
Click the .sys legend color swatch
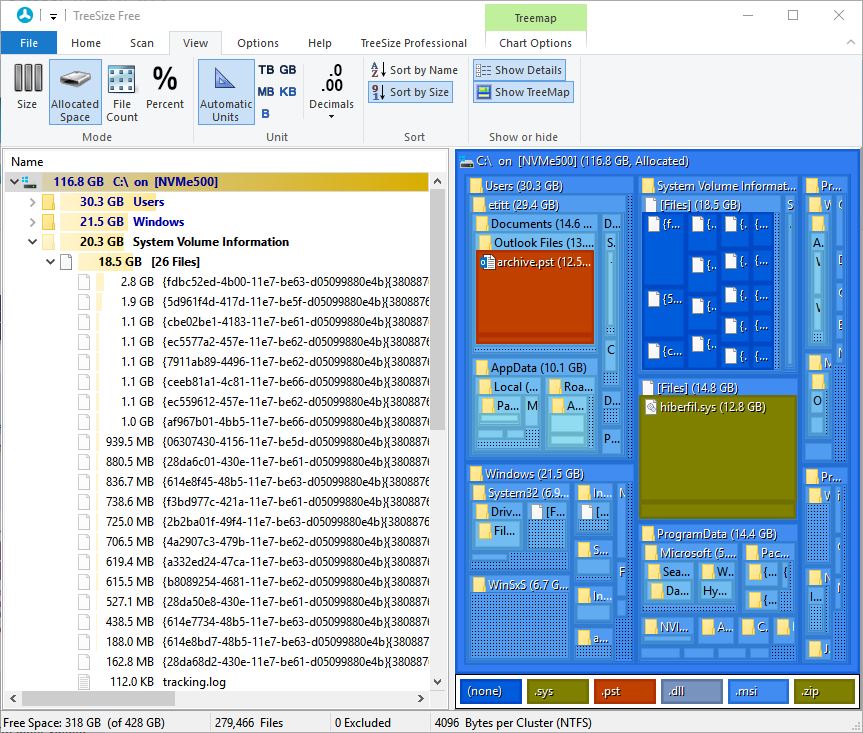[x=557, y=691]
